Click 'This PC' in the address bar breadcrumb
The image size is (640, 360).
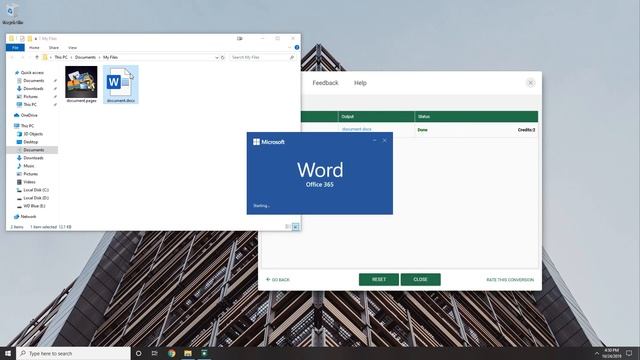click(x=61, y=58)
